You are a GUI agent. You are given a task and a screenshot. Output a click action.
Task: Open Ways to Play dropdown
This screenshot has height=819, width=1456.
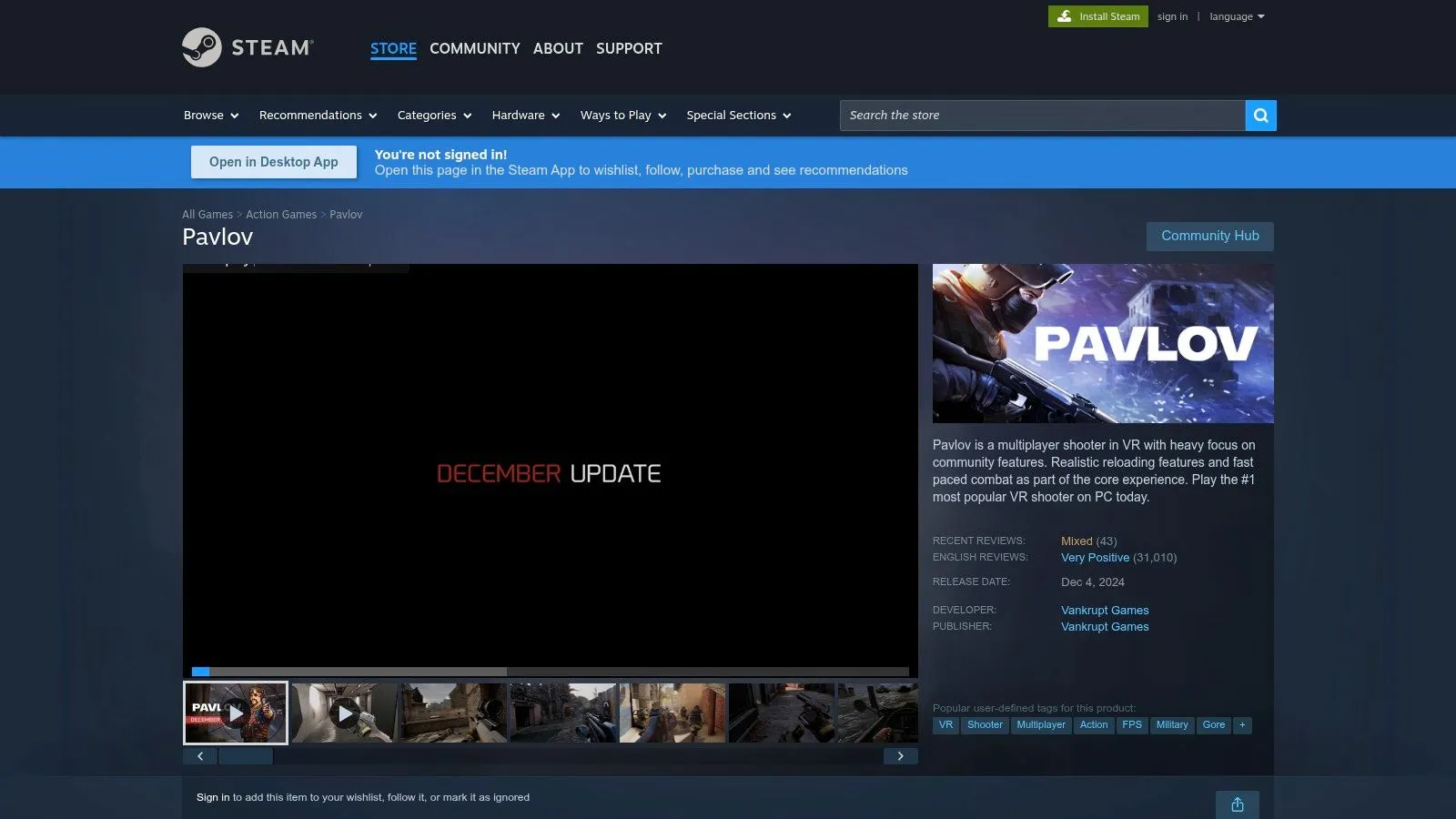pos(623,116)
